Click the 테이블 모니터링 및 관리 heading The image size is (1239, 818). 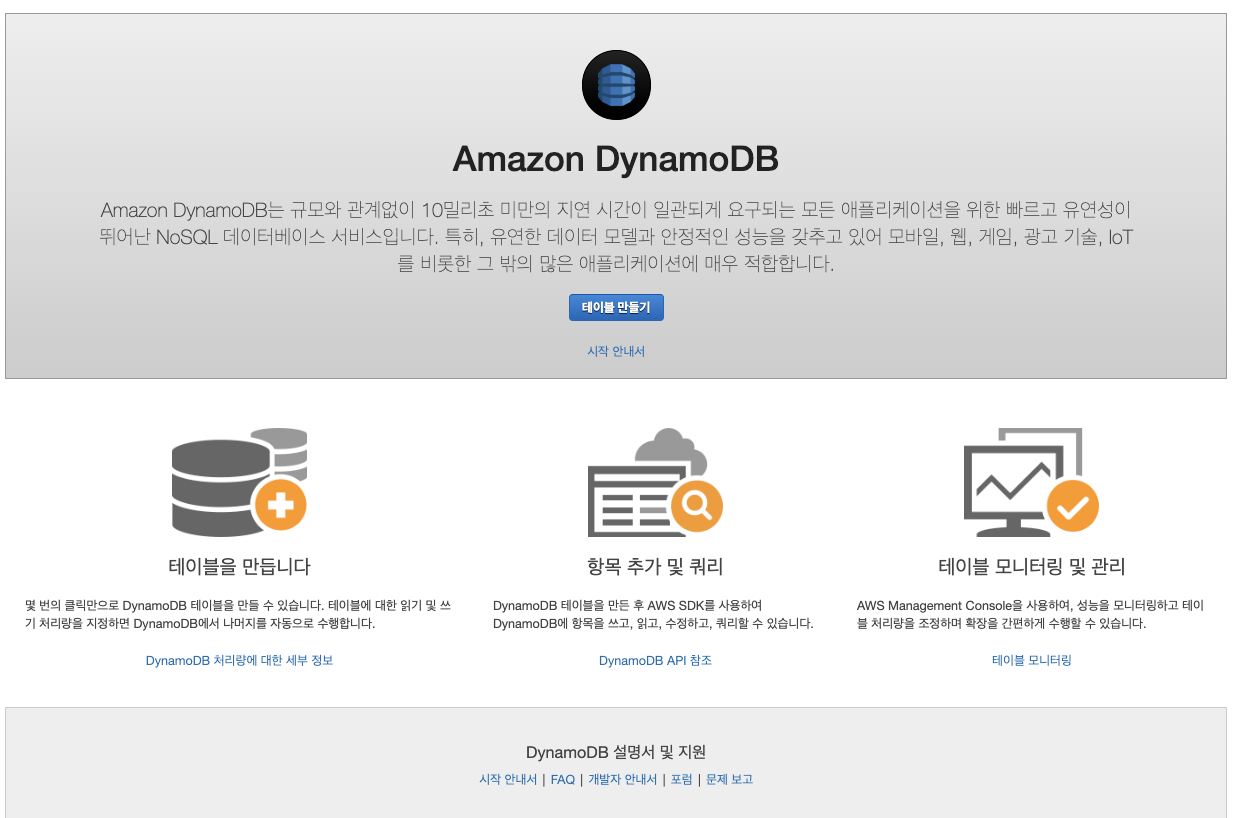point(1031,567)
